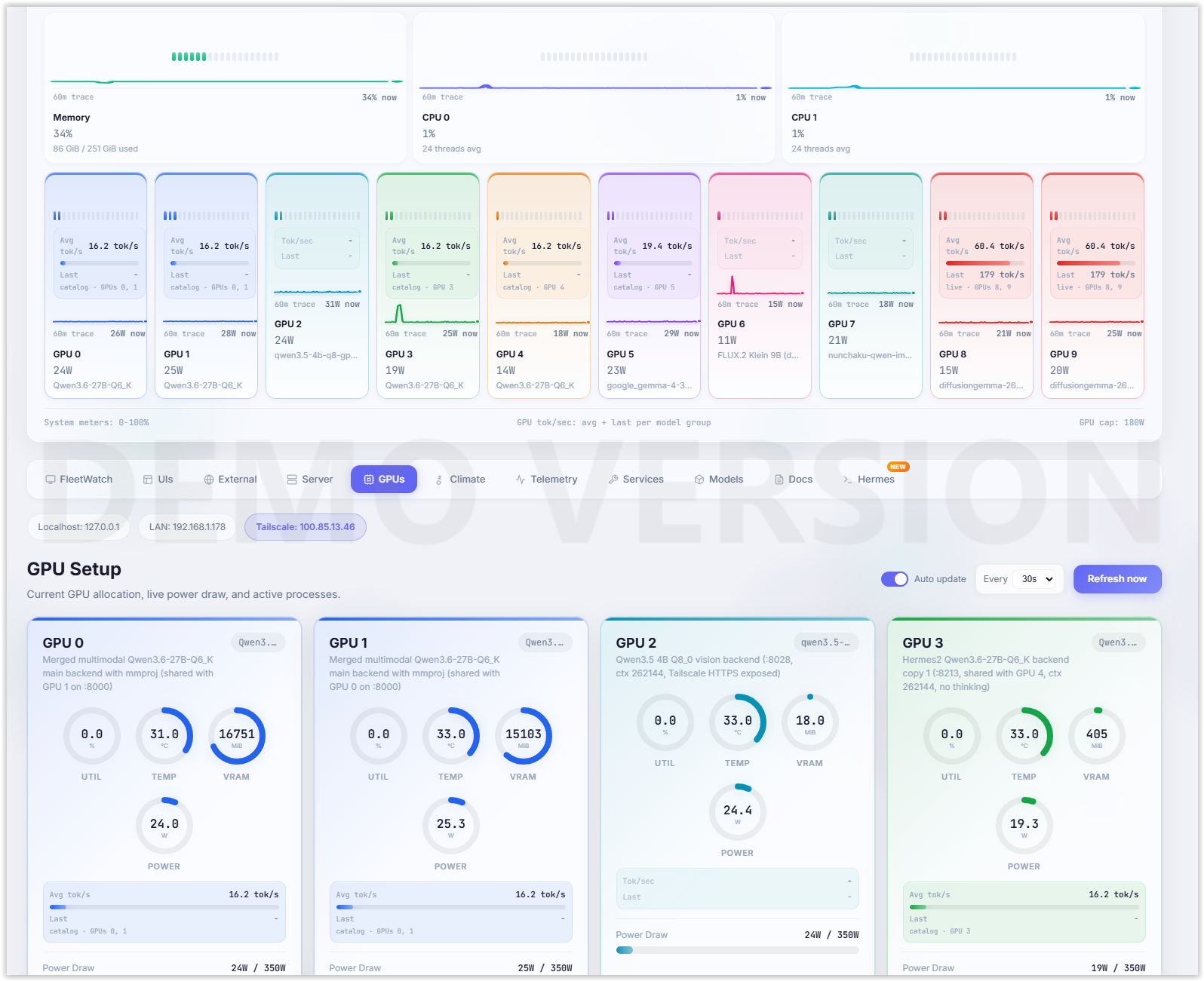Open the GPU 9 diffusiongemma mini card
1204x981 pixels.
[1092, 286]
